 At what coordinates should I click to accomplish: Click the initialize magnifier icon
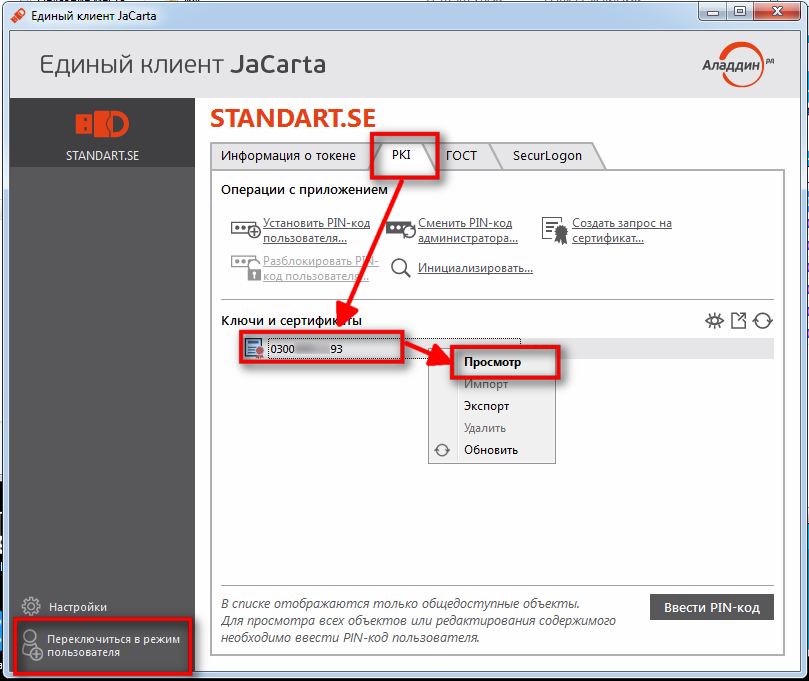pos(400,268)
